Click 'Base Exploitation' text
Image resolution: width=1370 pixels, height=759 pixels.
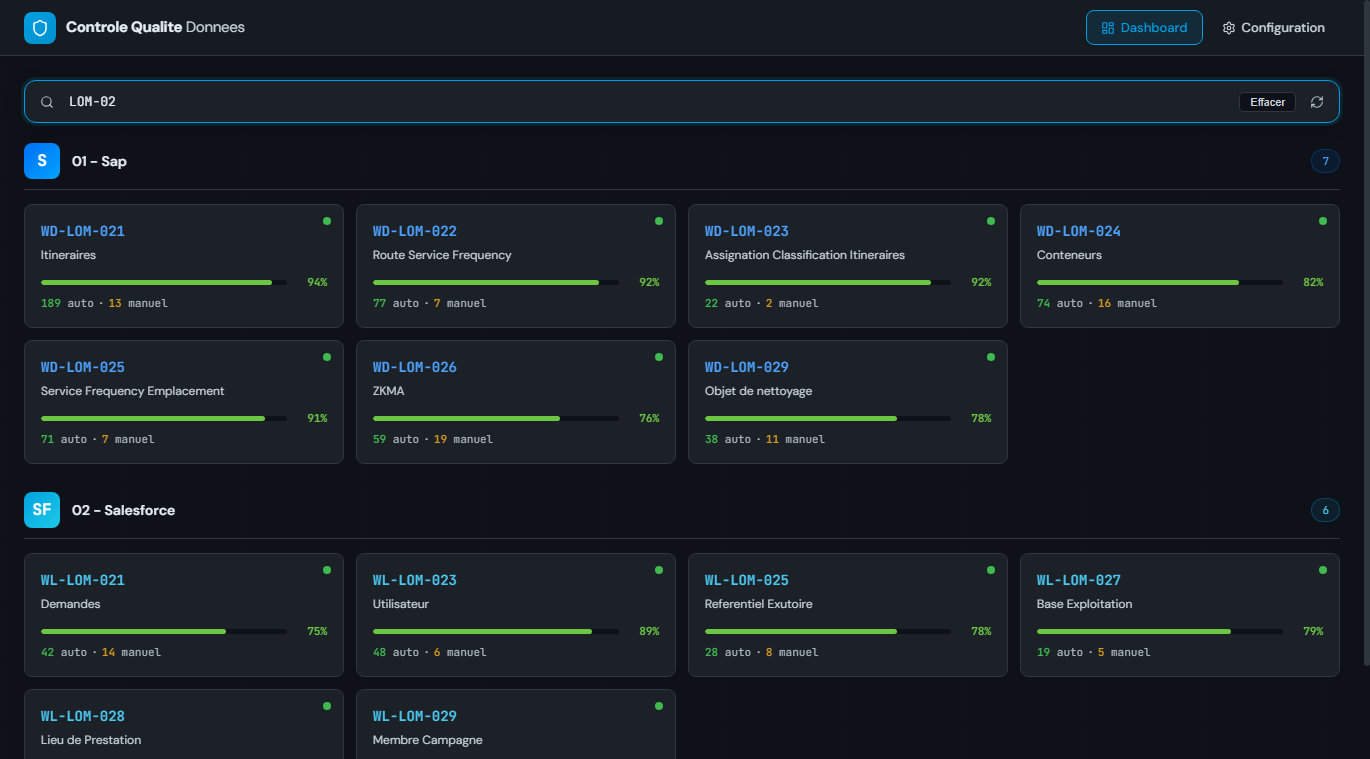[1085, 604]
